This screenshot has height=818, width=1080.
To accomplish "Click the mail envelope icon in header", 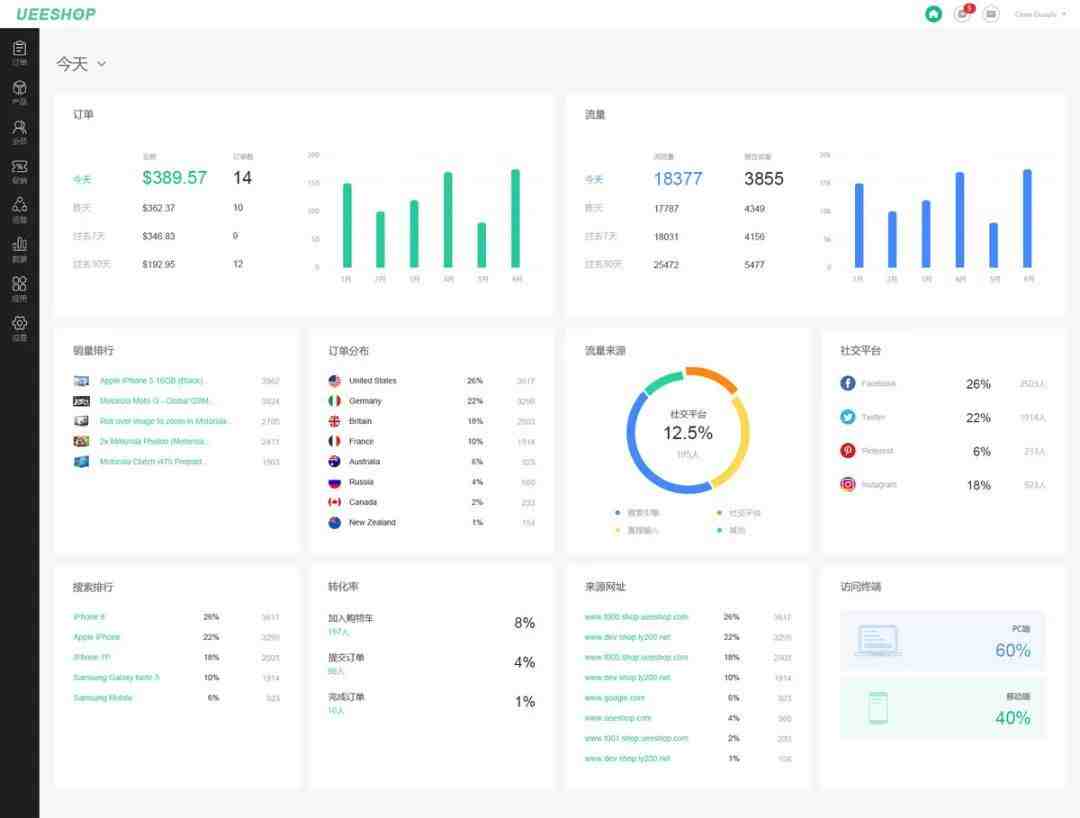I will click(x=991, y=14).
